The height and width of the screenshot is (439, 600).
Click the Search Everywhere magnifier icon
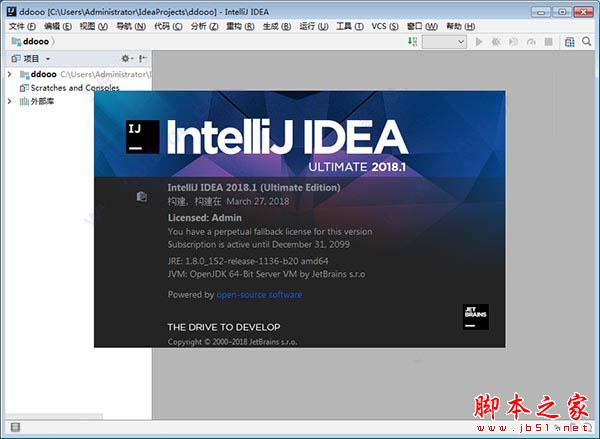586,41
